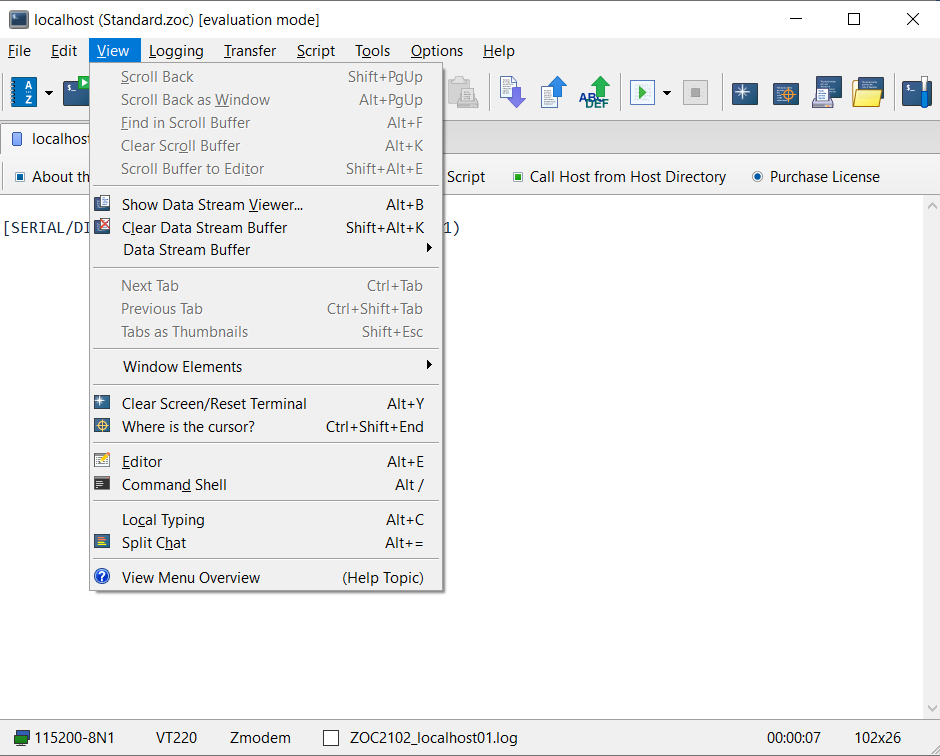Image resolution: width=940 pixels, height=756 pixels.
Task: Click the View Menu Overview help icon
Action: [103, 577]
